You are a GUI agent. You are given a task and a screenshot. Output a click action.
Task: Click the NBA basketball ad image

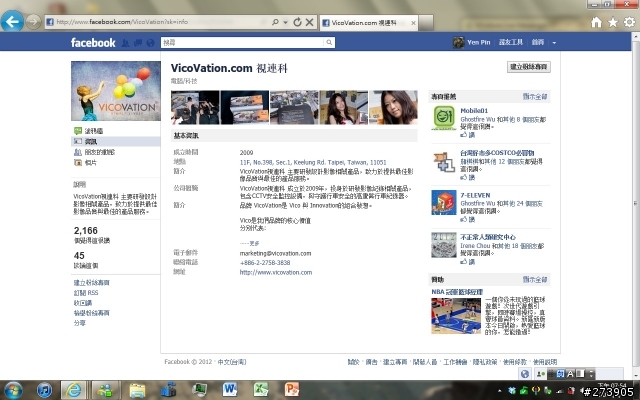[x=456, y=316]
